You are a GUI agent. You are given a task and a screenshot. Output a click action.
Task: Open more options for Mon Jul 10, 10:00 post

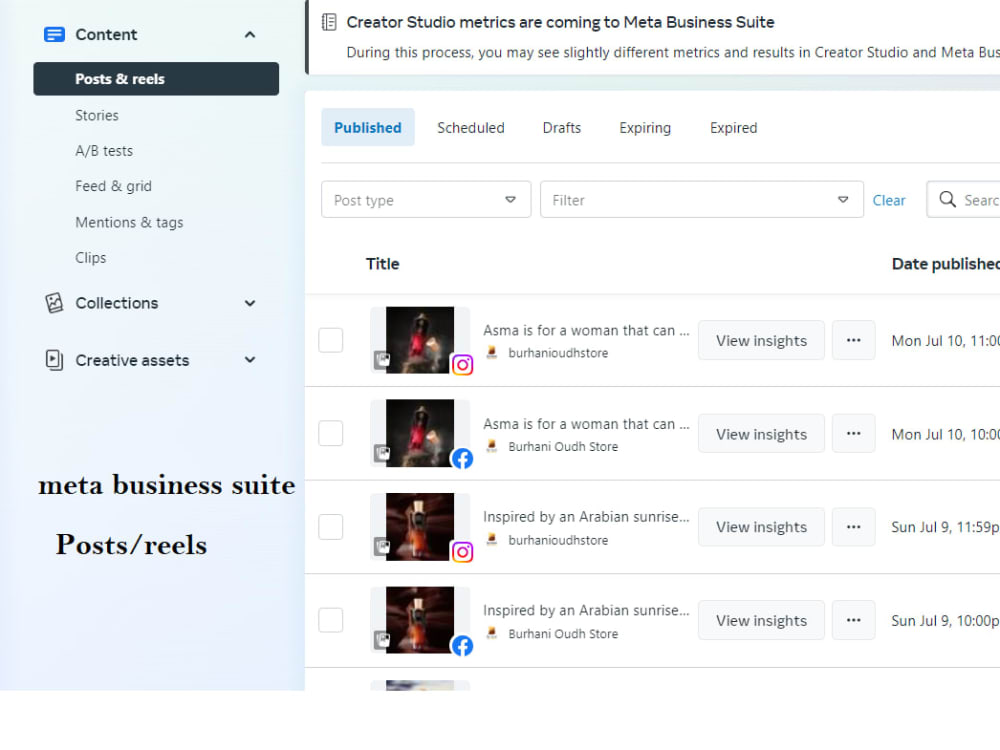(x=853, y=434)
